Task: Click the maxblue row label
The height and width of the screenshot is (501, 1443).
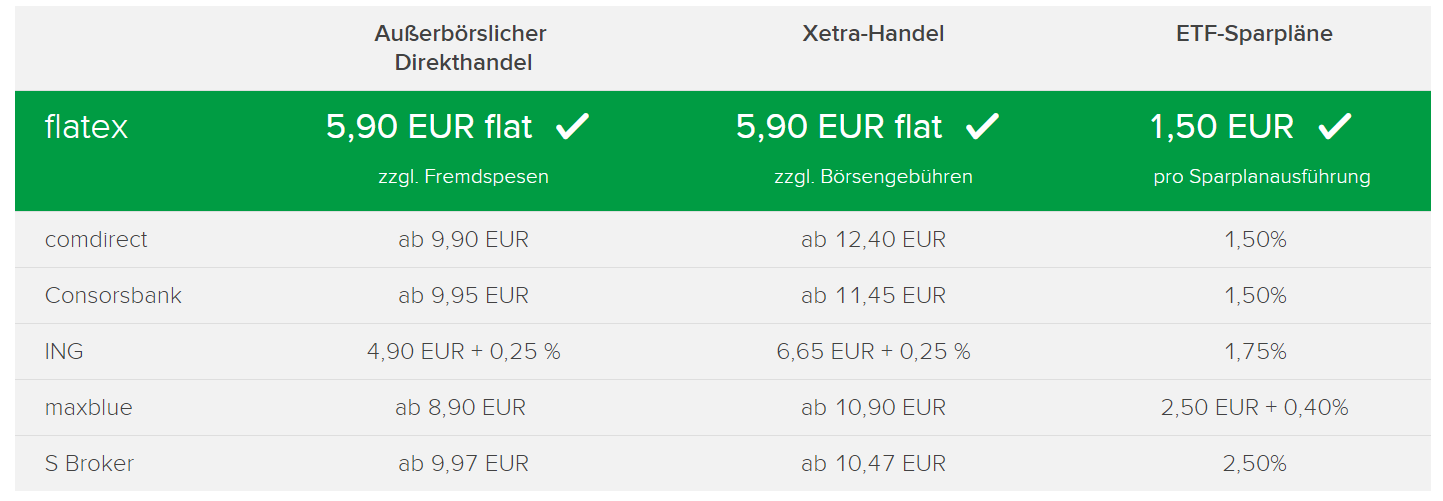Action: (x=88, y=408)
